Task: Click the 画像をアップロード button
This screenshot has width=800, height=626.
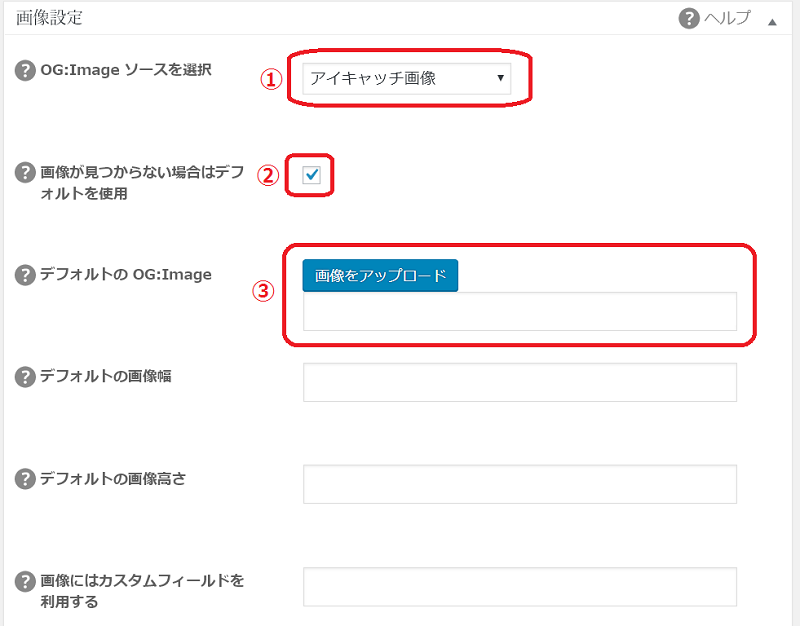Action: tap(380, 276)
